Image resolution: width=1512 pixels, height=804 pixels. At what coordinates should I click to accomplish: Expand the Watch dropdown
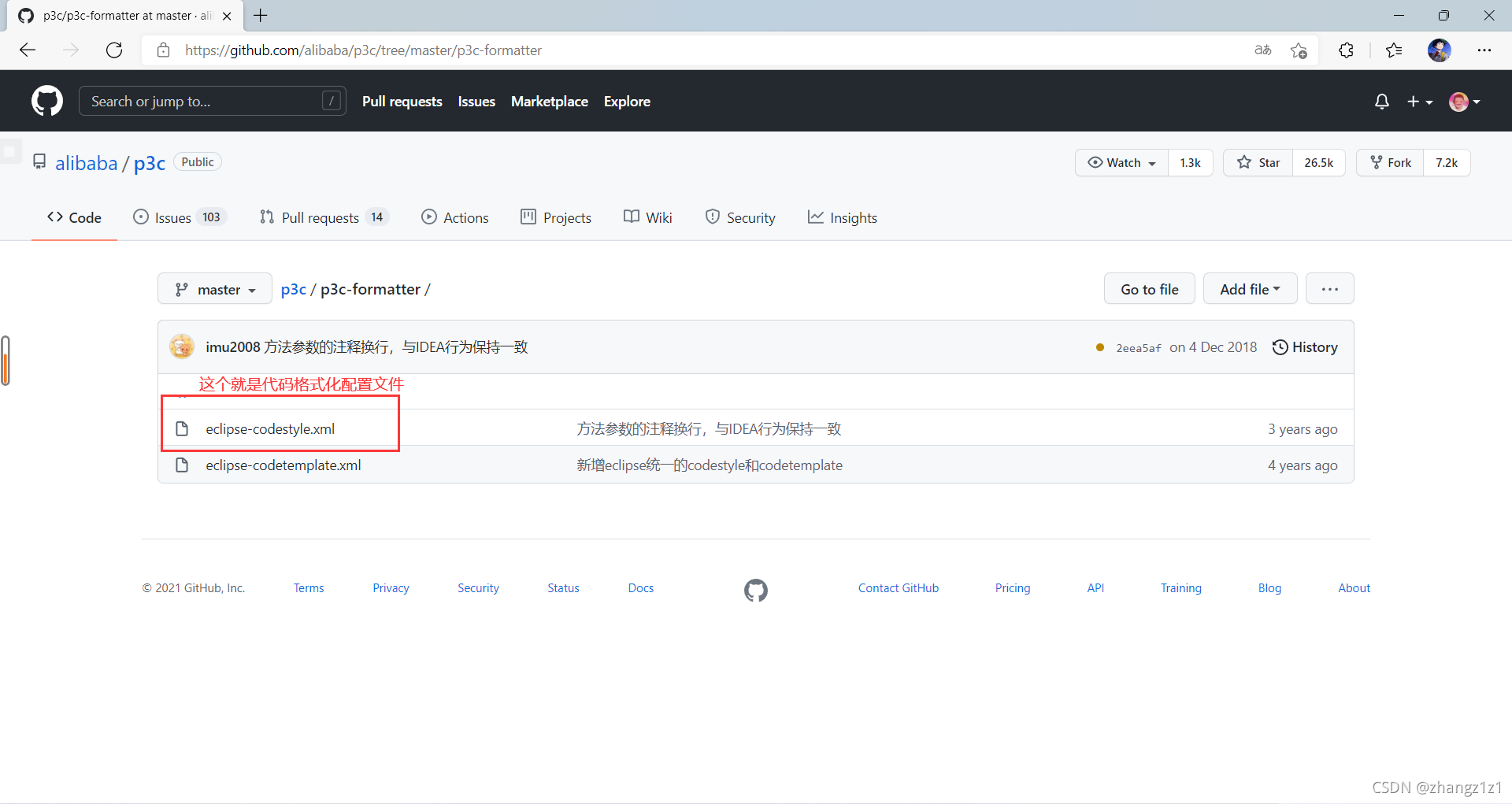[x=1121, y=162]
